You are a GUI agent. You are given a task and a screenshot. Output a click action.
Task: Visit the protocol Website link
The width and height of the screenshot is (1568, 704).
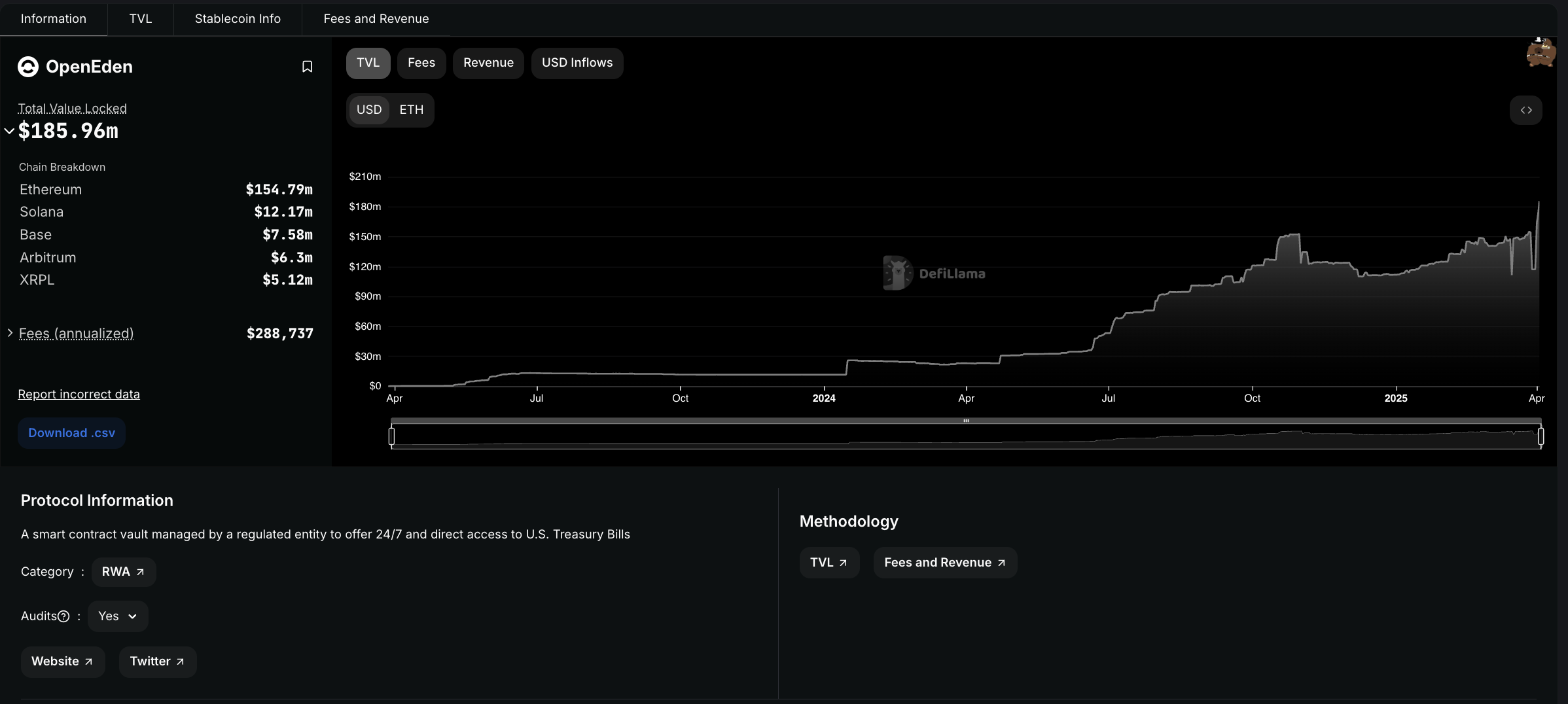[63, 661]
